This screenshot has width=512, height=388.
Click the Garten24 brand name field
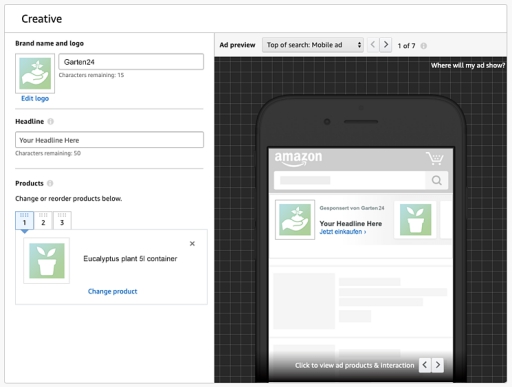(131, 62)
